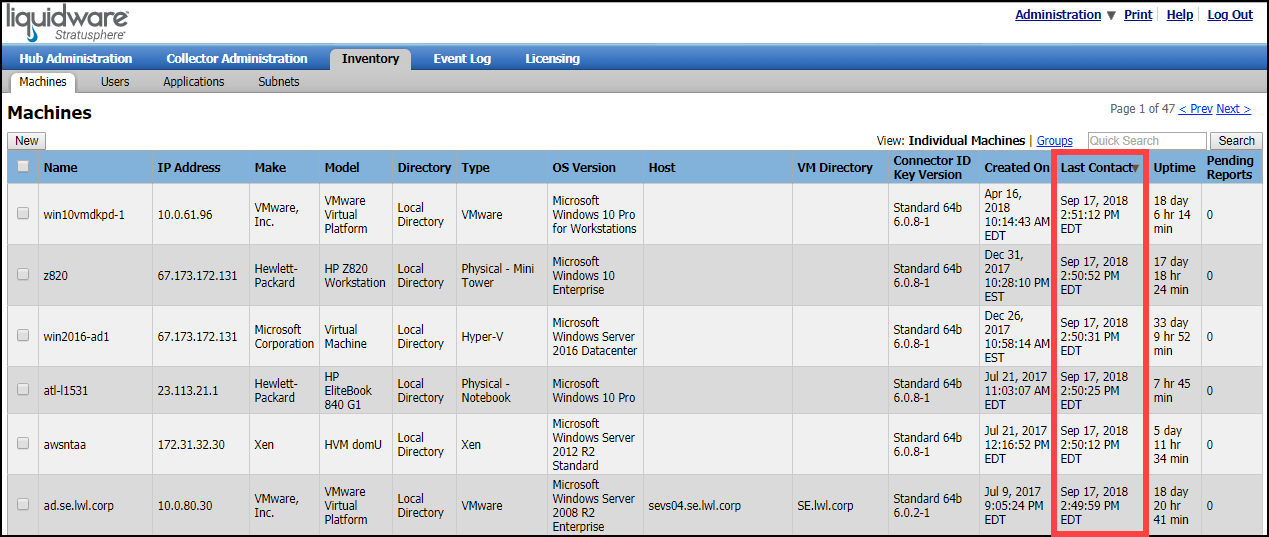1269x537 pixels.
Task: Click IP address 10.0.61.96
Action: [x=185, y=215]
